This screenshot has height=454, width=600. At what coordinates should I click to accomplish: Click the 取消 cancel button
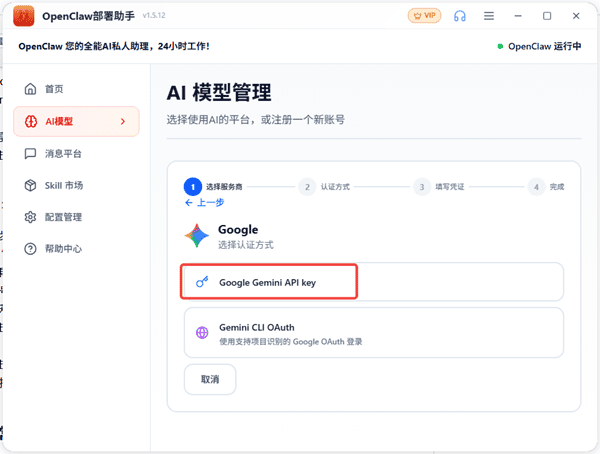[210, 379]
